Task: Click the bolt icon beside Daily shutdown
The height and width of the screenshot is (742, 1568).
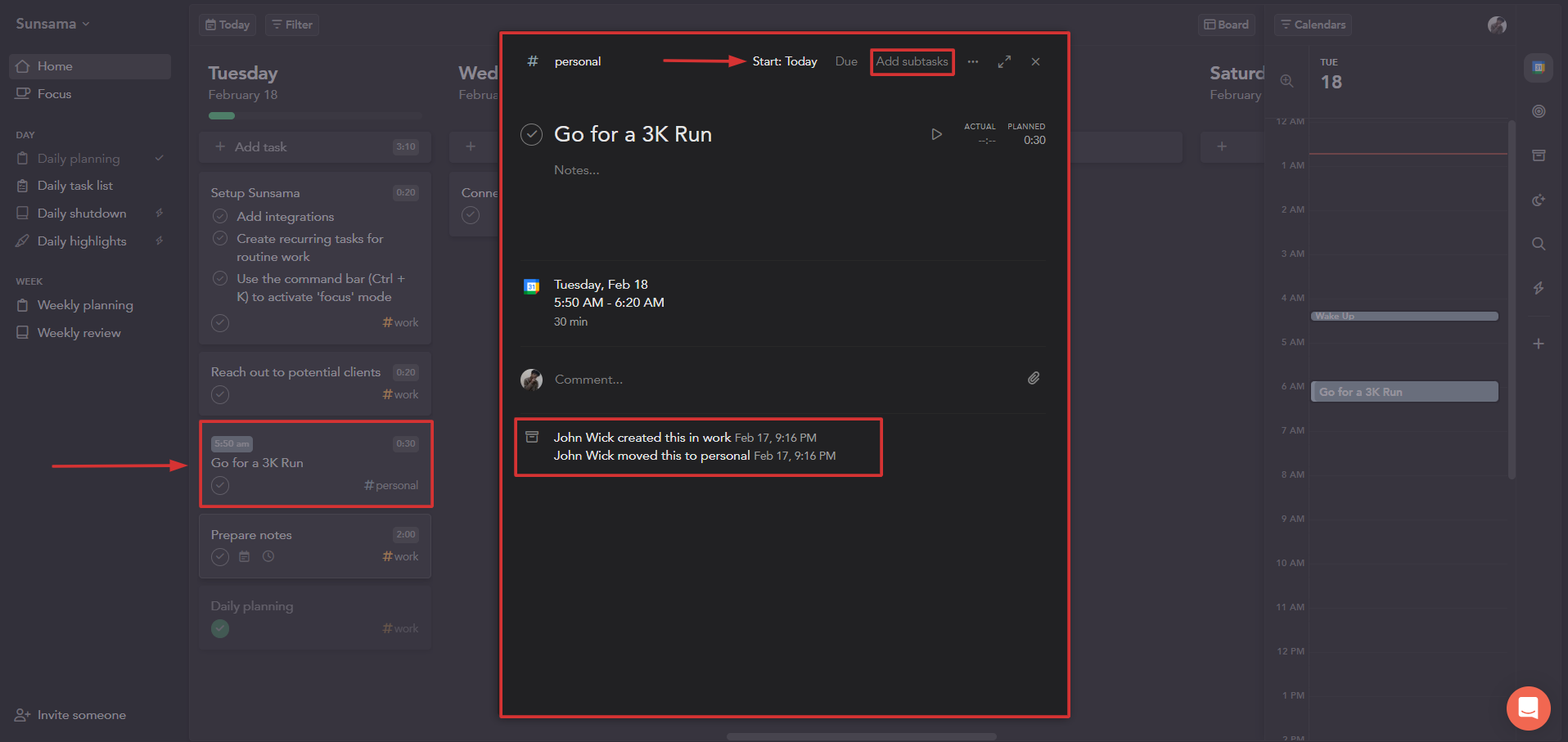Action: tap(160, 213)
